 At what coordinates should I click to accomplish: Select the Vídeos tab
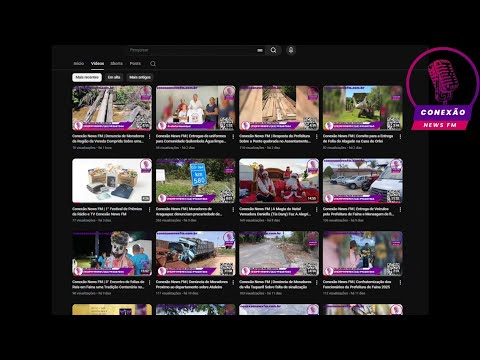(x=97, y=63)
